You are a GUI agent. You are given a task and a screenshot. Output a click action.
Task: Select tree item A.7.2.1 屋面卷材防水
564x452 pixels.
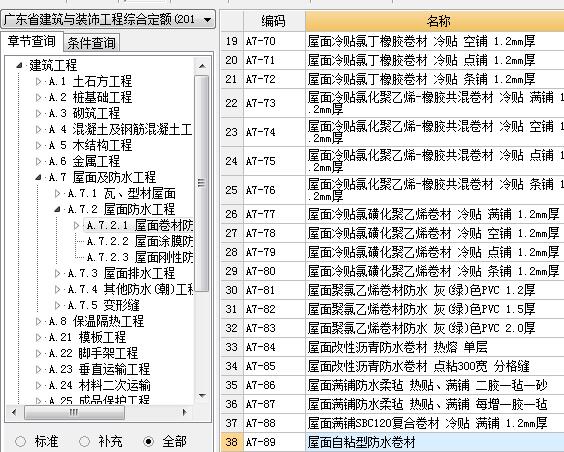pos(140,225)
